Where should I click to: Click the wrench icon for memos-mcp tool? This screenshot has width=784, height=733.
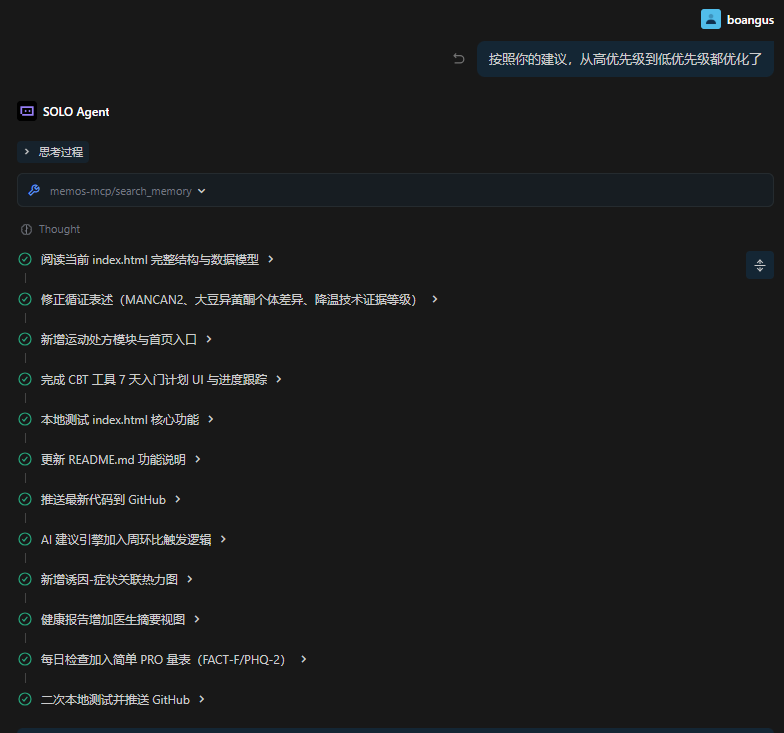(34, 190)
